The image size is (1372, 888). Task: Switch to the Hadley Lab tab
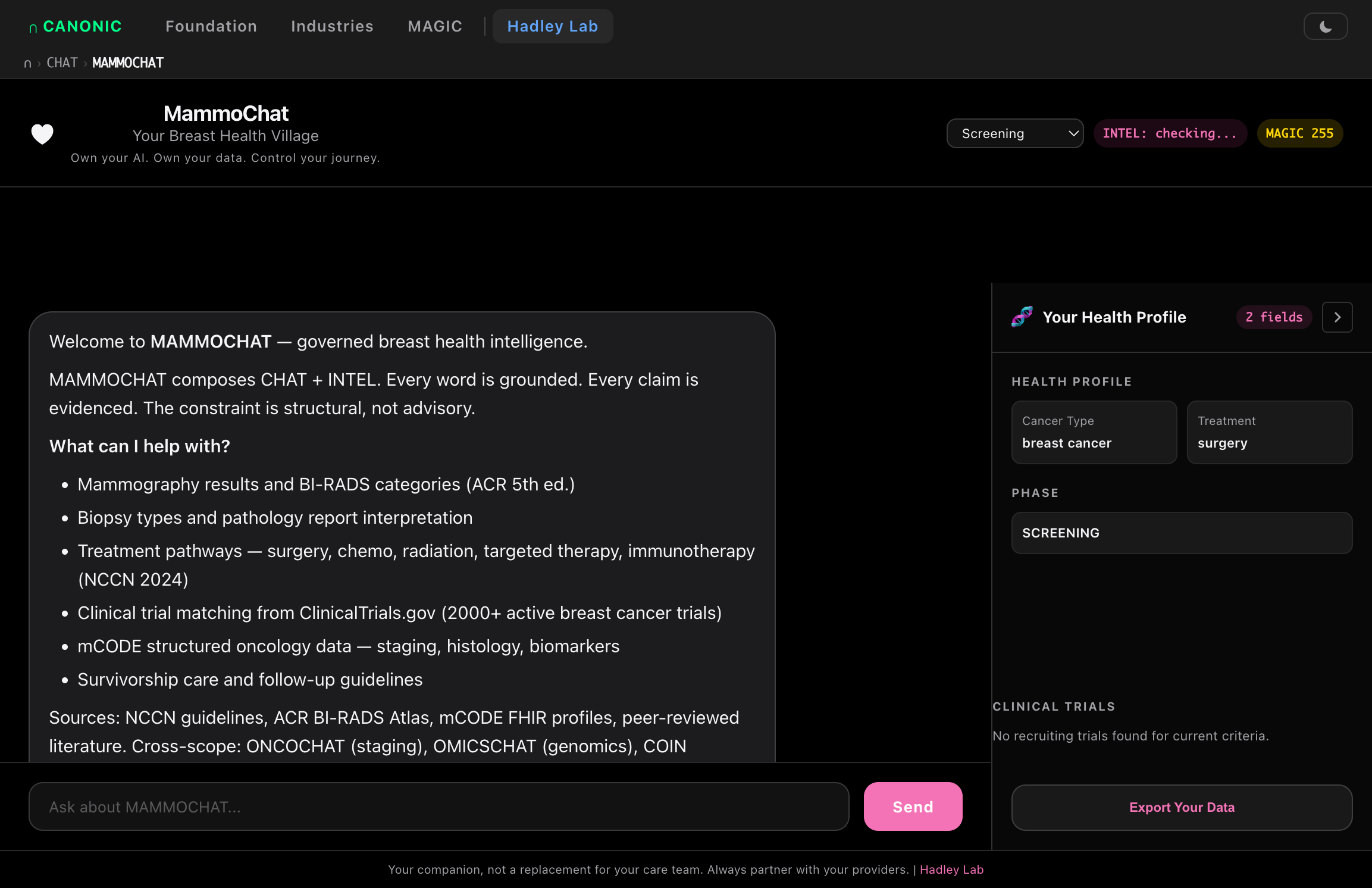pyautogui.click(x=552, y=26)
